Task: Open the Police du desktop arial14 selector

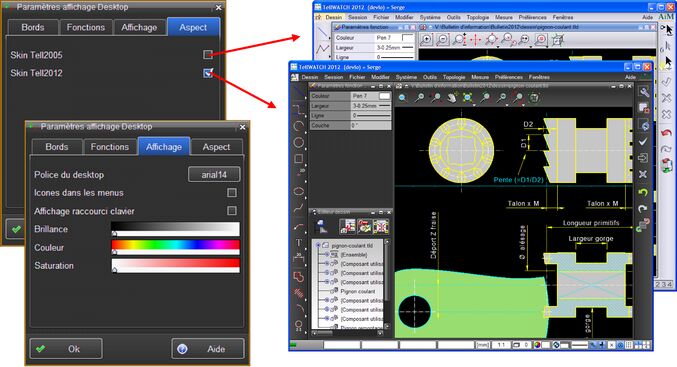Action: pyautogui.click(x=214, y=174)
